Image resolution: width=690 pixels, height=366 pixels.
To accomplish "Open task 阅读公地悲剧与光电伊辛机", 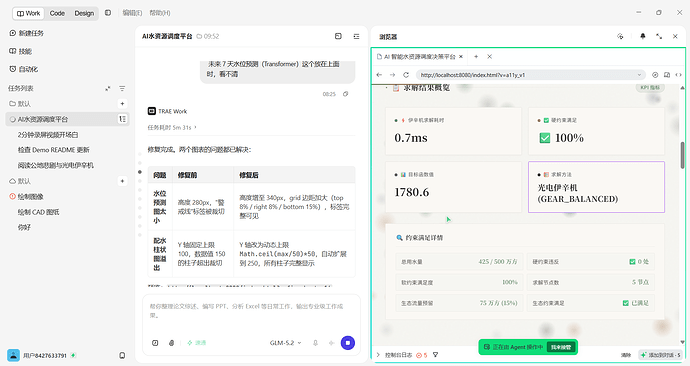I will point(55,165).
